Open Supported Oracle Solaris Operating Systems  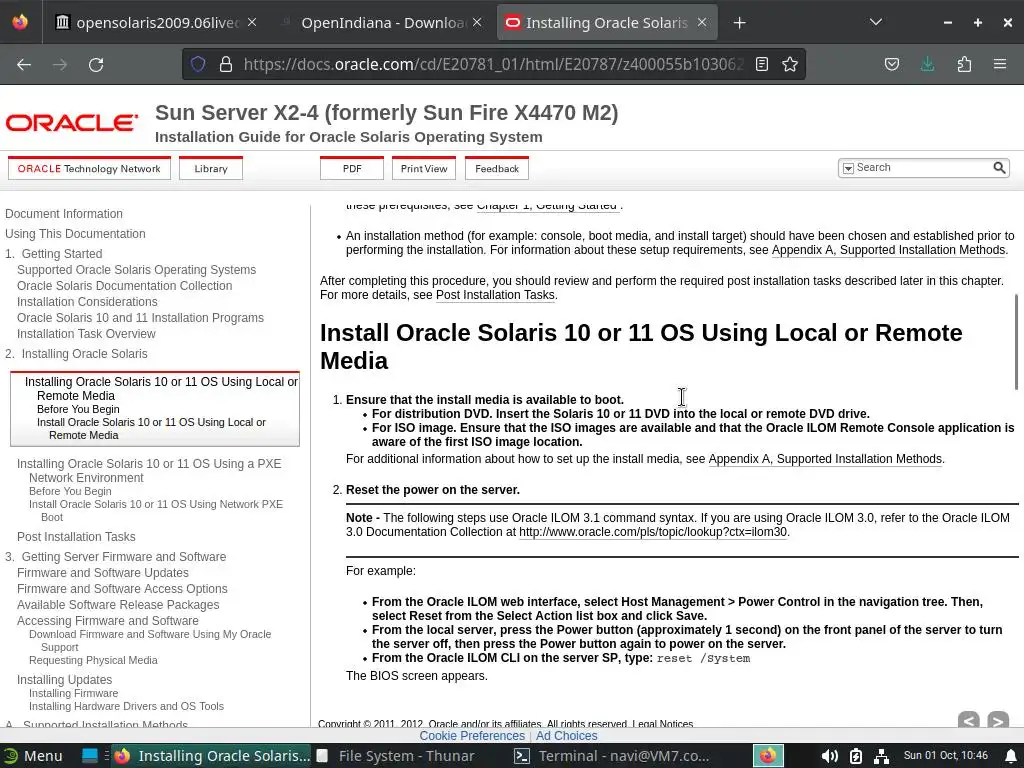[x=136, y=270]
